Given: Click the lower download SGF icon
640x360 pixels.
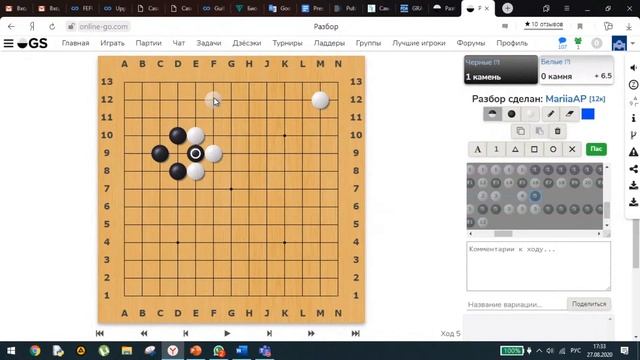Looking at the screenshot, I should [633, 202].
